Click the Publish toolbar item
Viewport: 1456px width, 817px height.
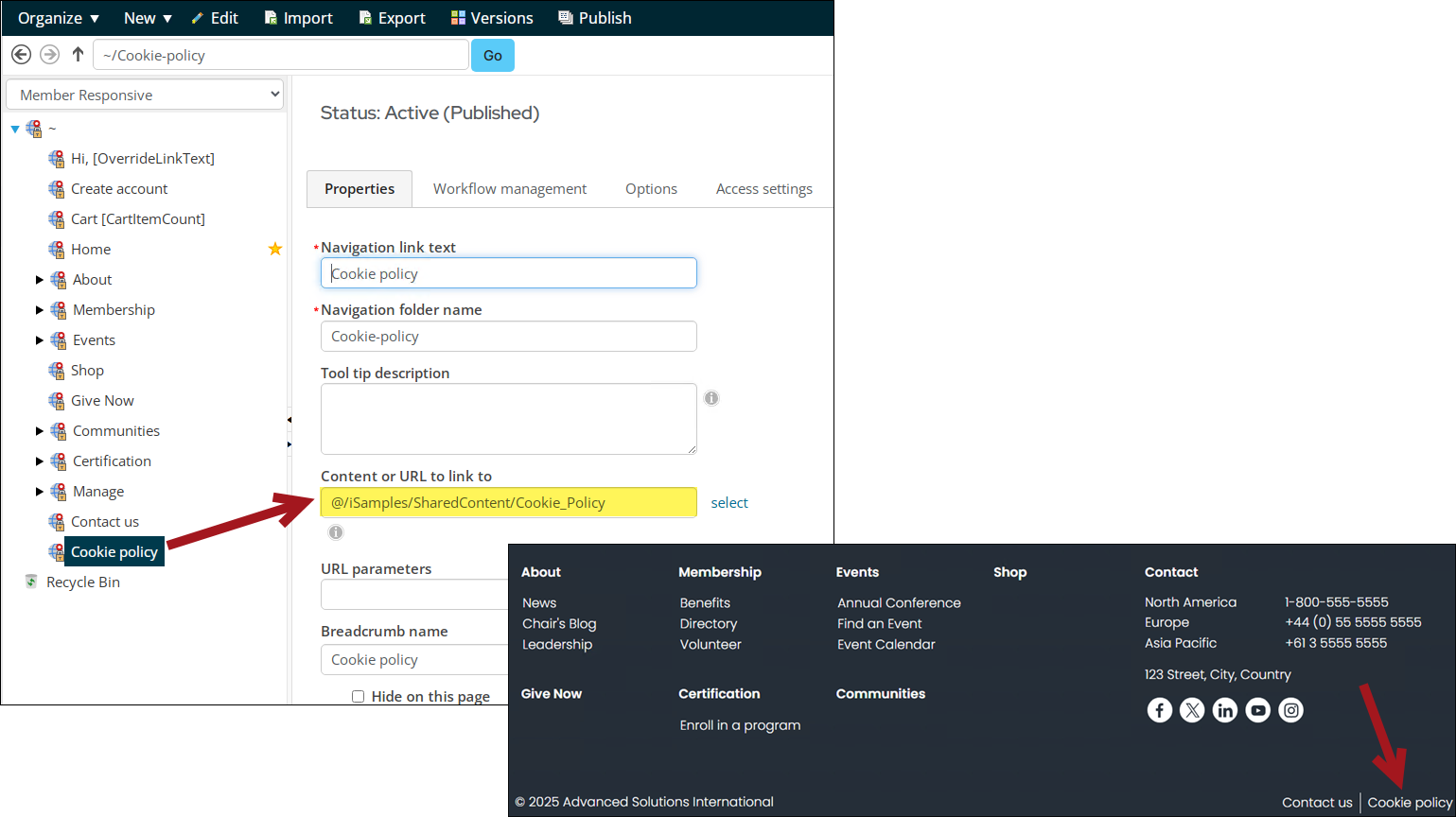595,18
